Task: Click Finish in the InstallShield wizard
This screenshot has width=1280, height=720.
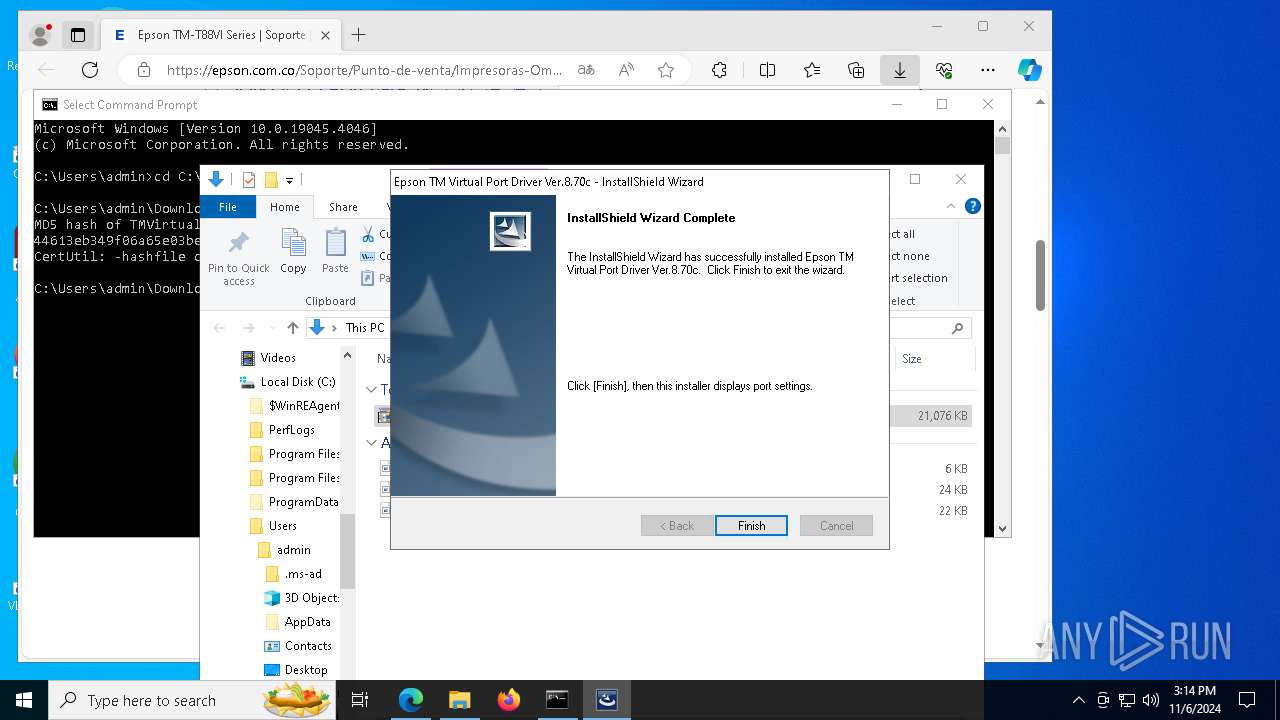Action: click(x=751, y=525)
